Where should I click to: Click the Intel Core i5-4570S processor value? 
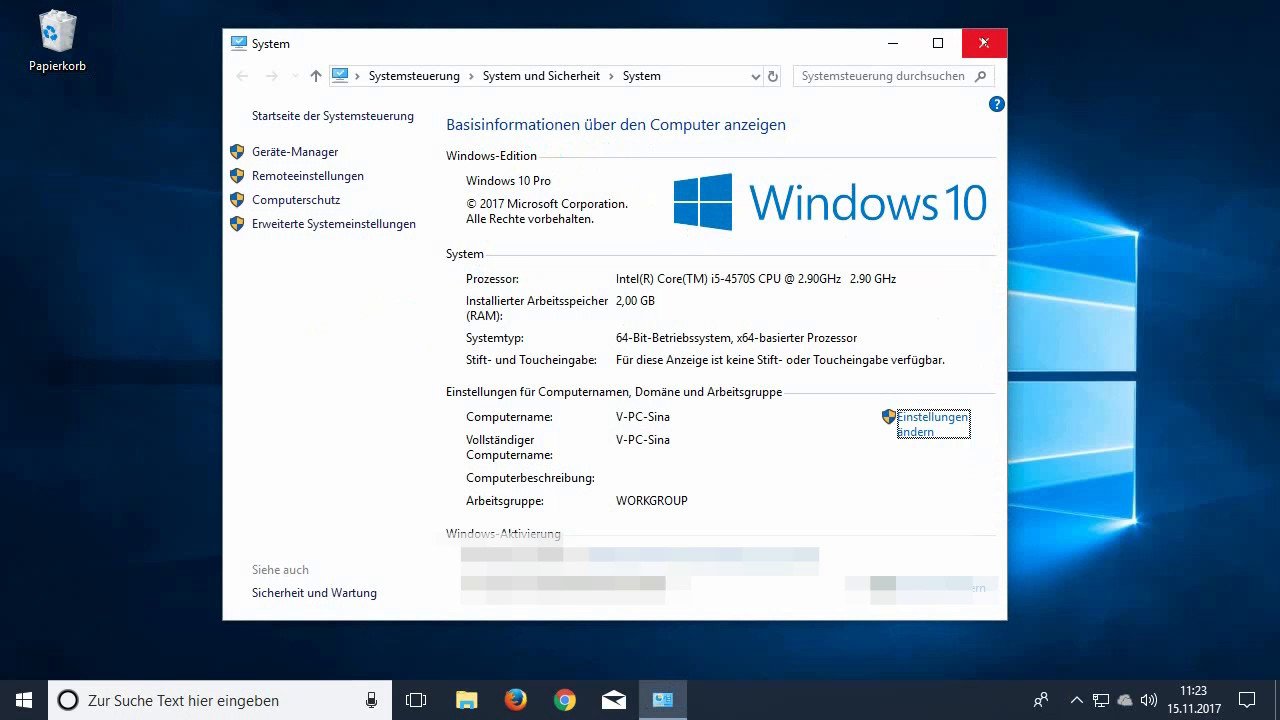tap(756, 279)
